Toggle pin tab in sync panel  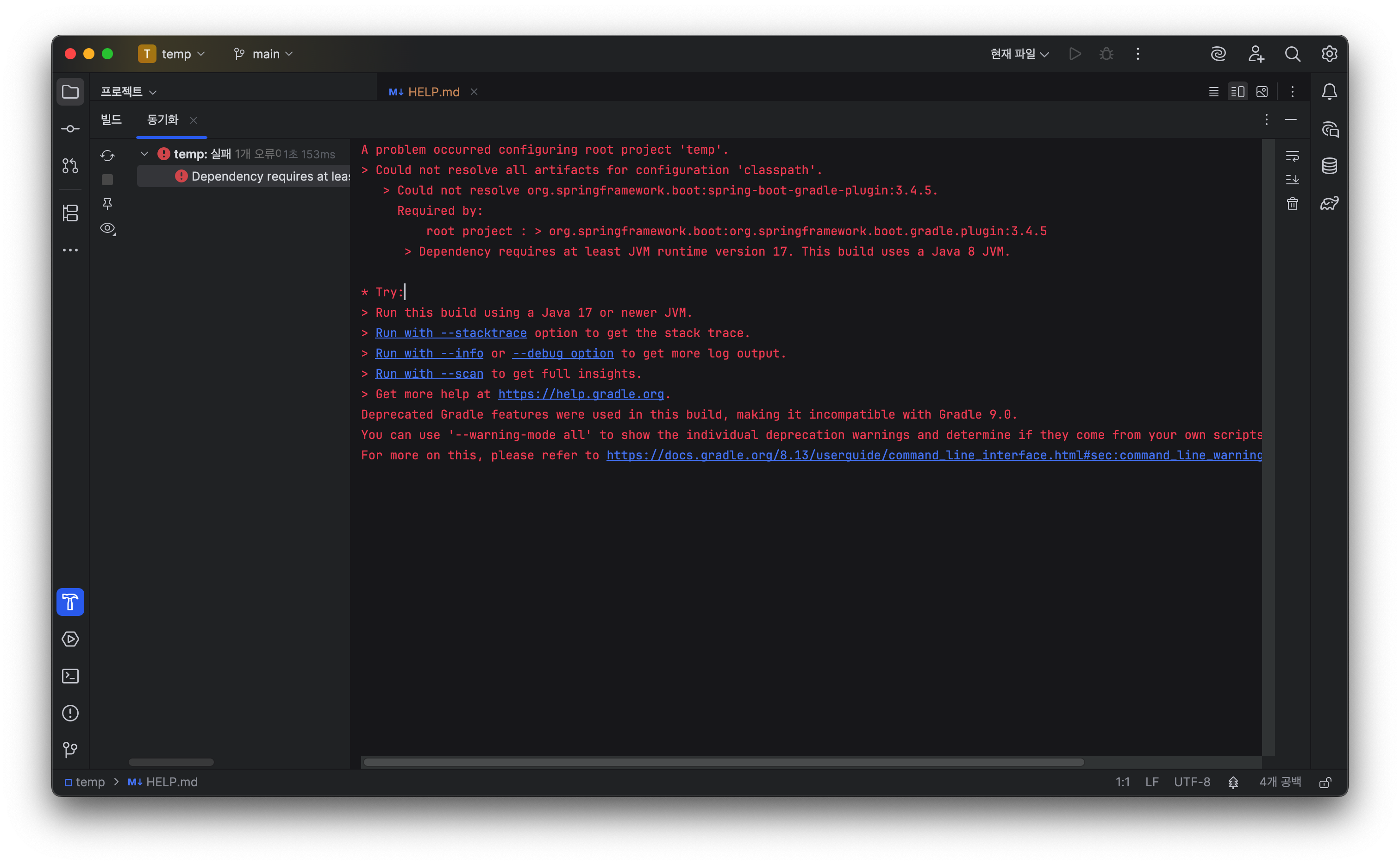[107, 204]
